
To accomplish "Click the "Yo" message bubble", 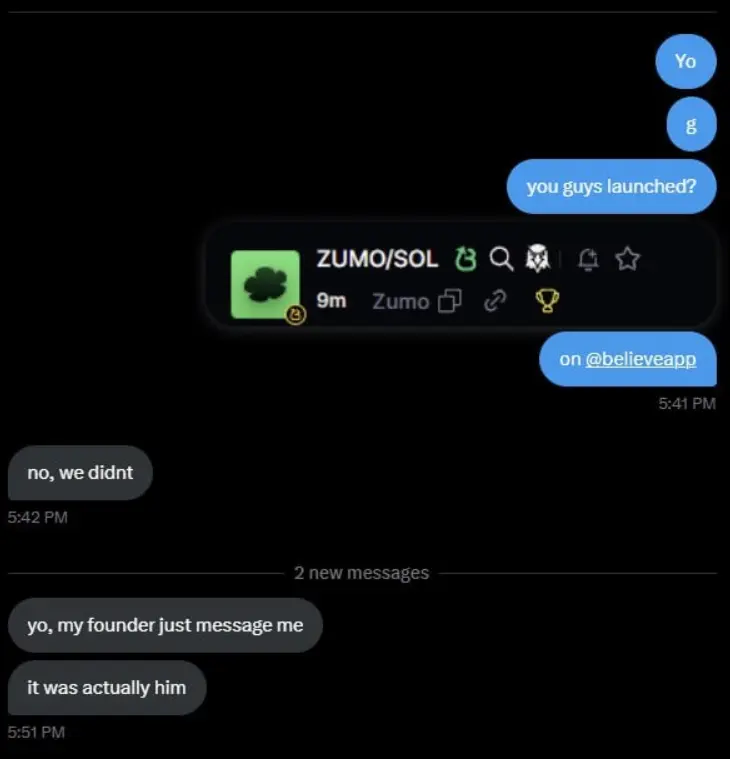I will tap(685, 61).
